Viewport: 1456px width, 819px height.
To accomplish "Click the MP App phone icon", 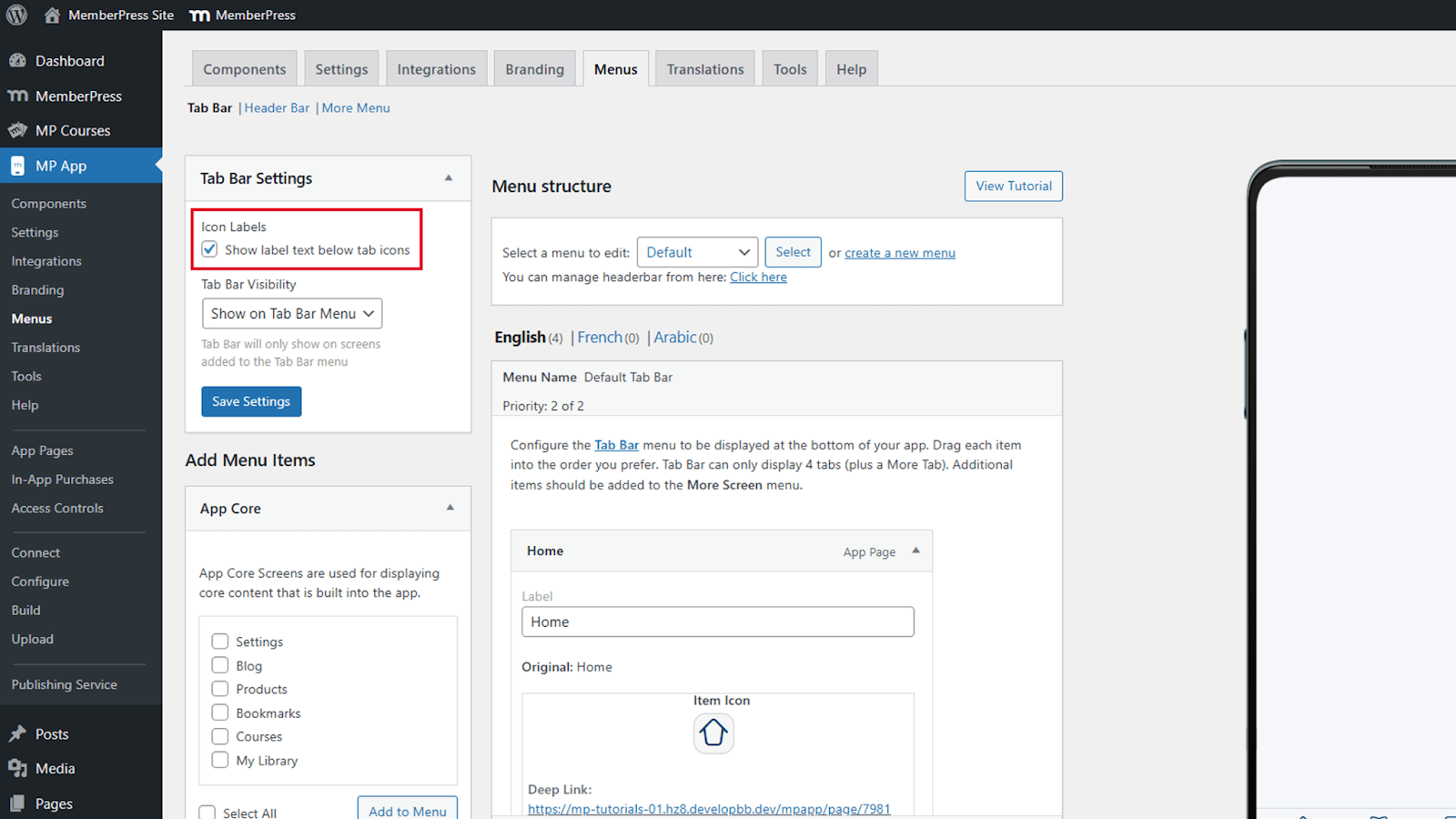I will pos(17,167).
